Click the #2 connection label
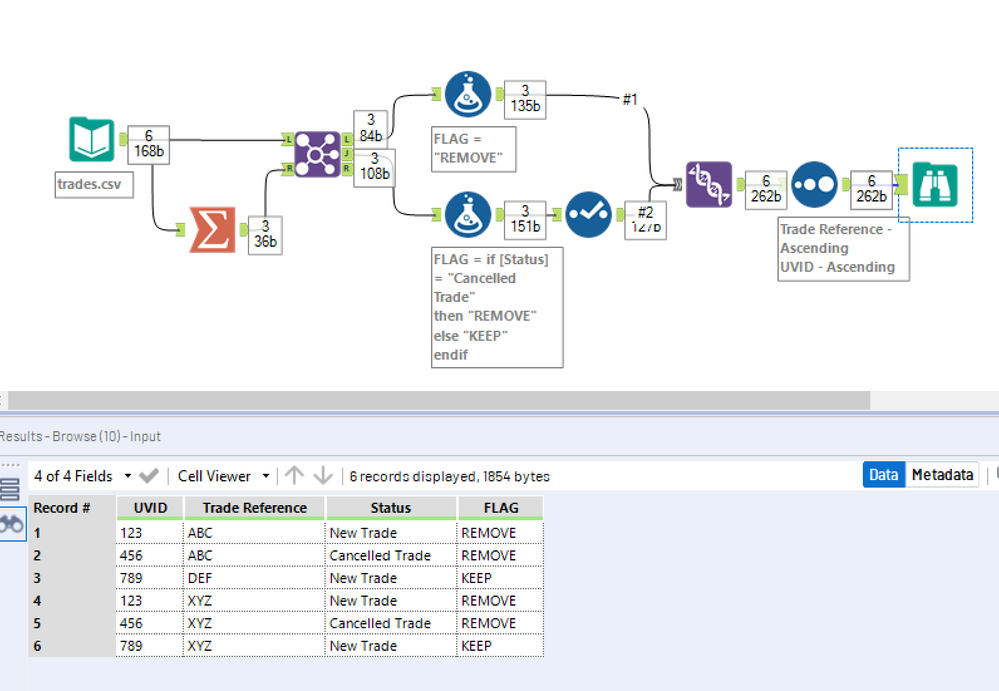This screenshot has height=691, width=999. point(645,212)
